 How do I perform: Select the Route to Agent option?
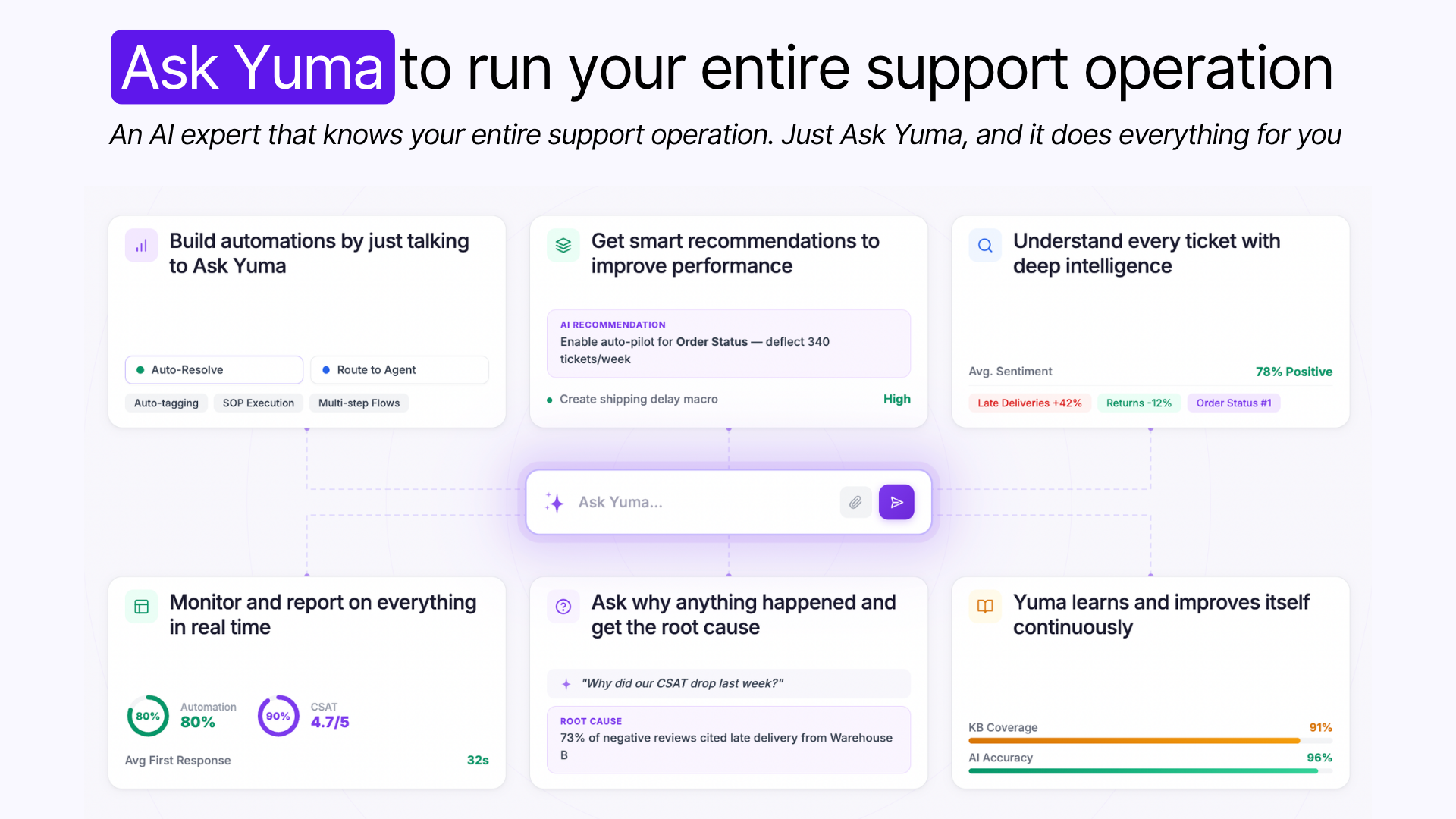pyautogui.click(x=400, y=370)
